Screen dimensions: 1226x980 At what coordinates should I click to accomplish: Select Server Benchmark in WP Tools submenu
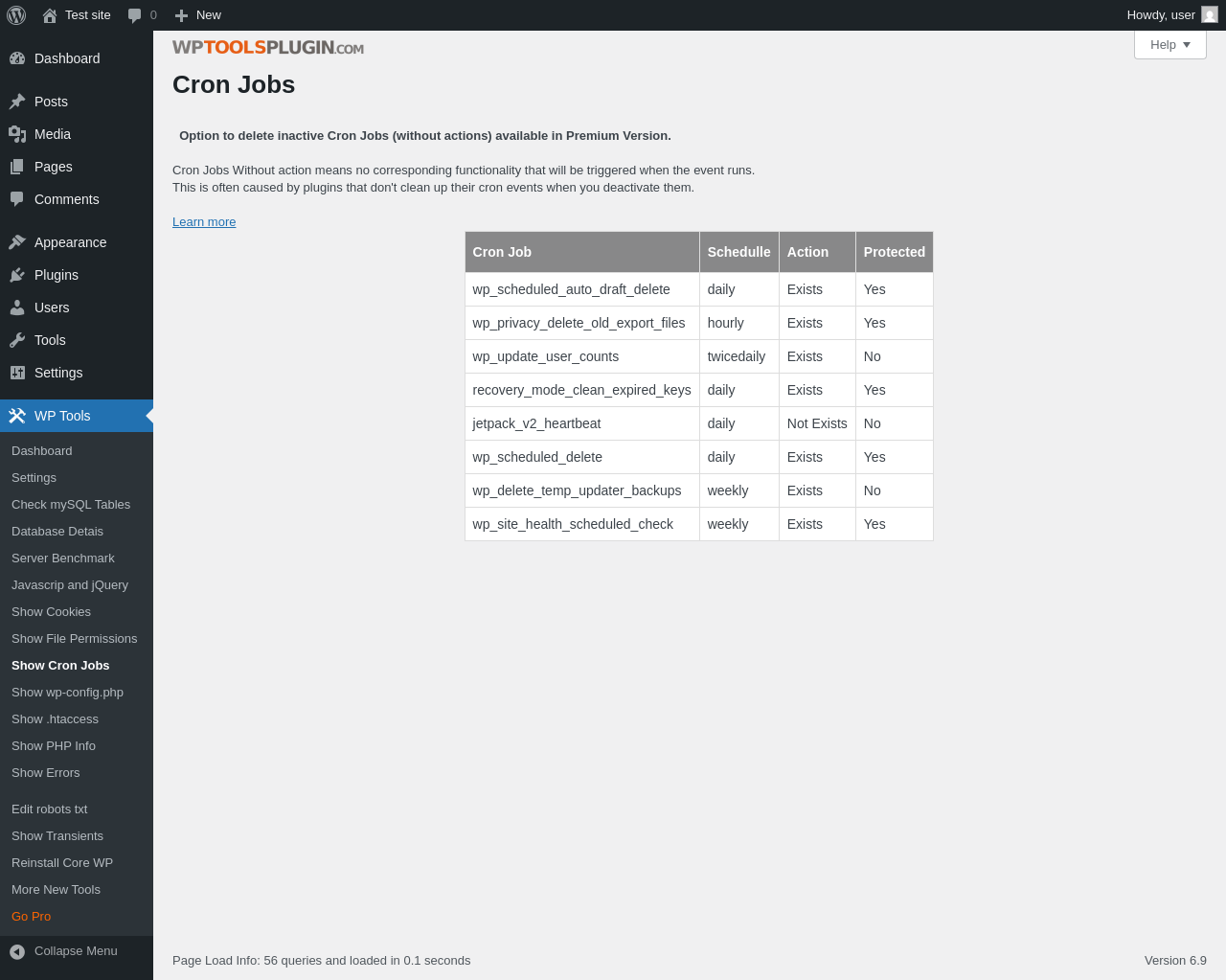[x=63, y=558]
